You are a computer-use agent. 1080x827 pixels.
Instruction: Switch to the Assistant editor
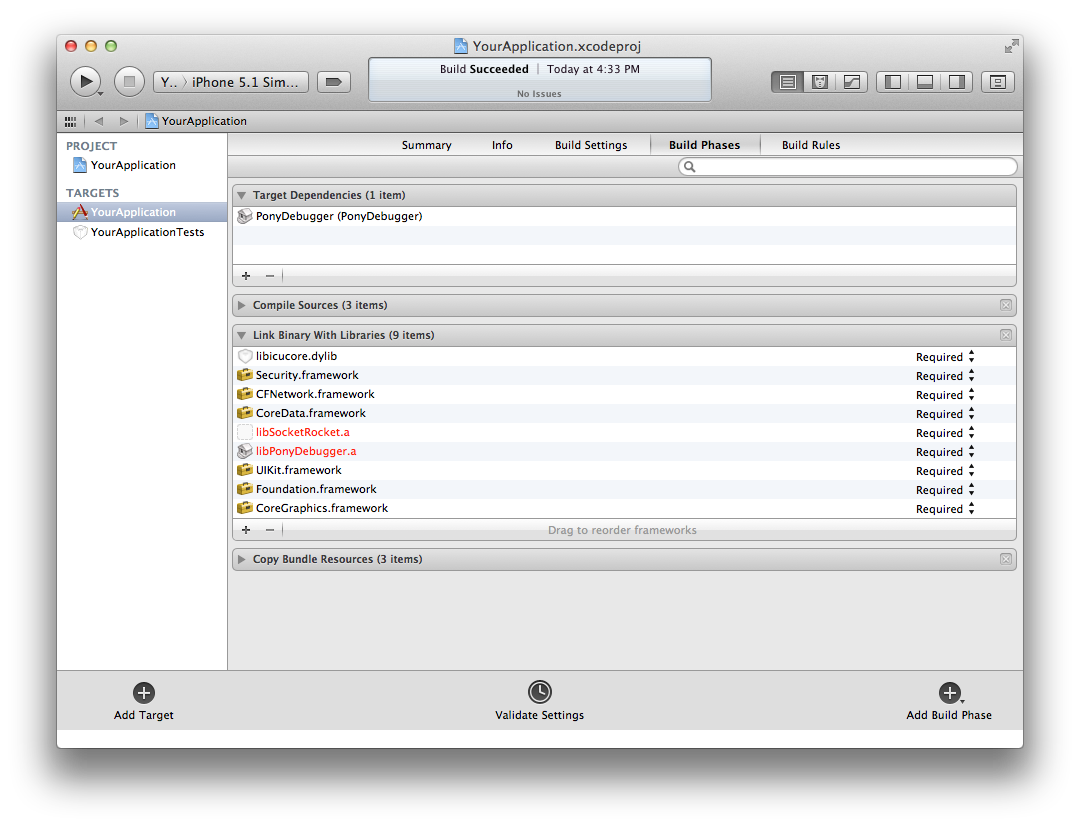(x=820, y=82)
